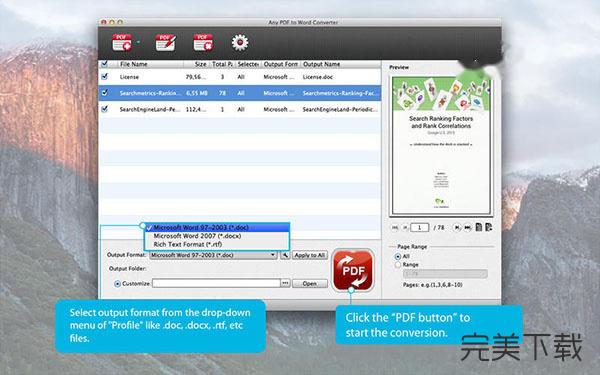Go to previous preview page

405,227
